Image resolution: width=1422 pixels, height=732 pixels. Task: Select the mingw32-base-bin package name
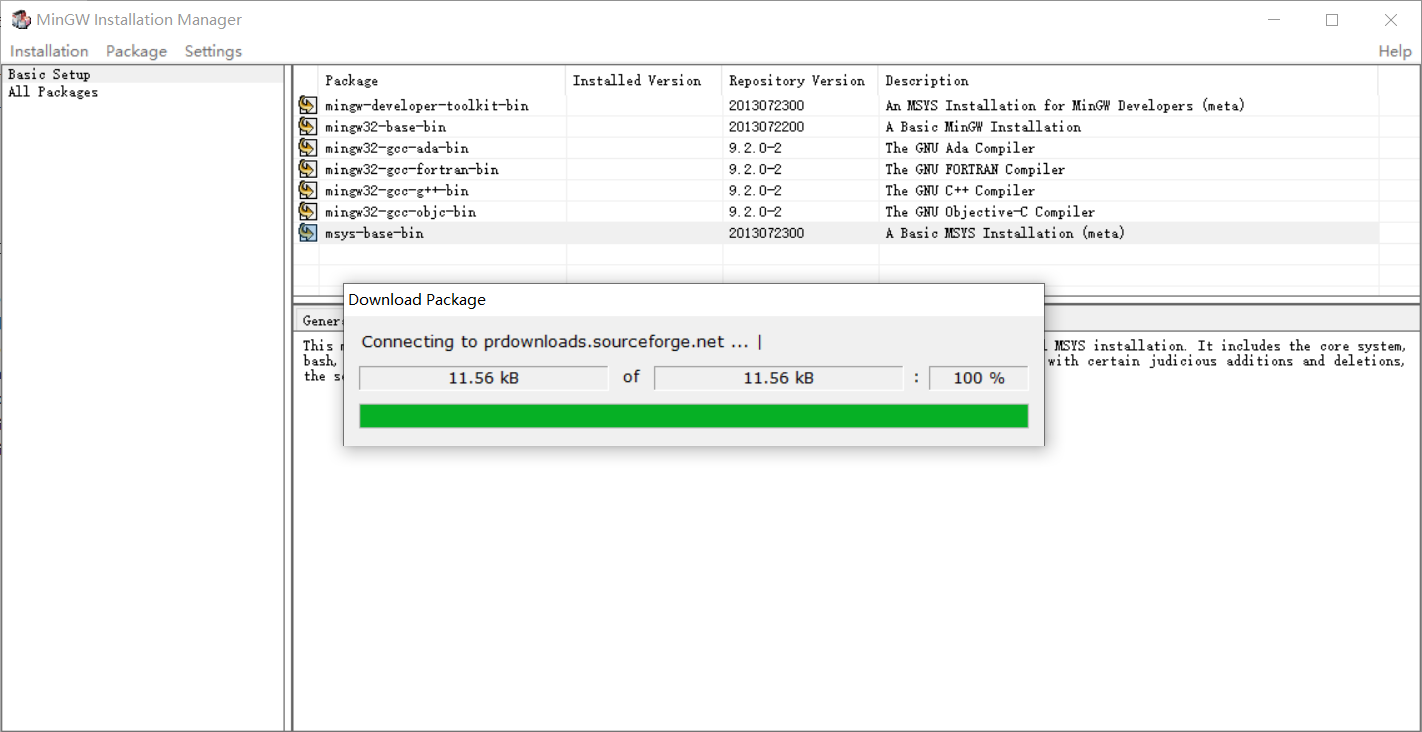(386, 127)
